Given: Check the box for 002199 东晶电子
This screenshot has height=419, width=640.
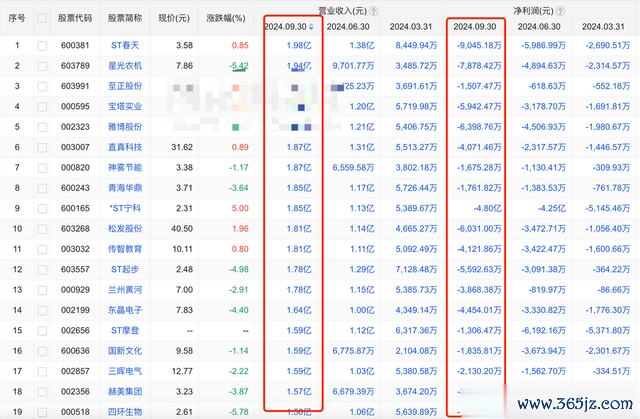Looking at the screenshot, I should click(x=42, y=310).
